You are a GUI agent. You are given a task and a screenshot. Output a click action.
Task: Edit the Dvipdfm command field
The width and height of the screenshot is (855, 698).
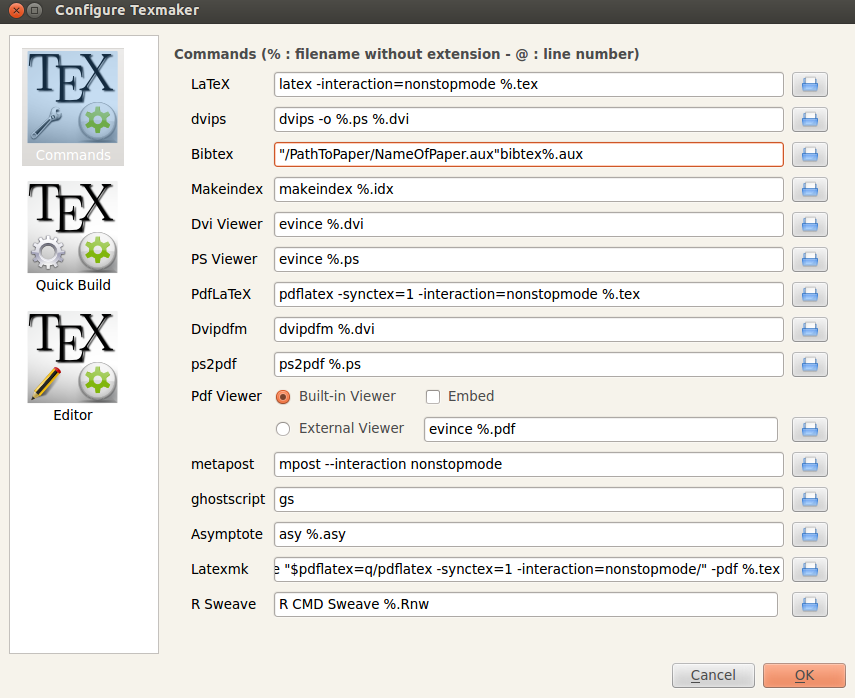coord(528,329)
